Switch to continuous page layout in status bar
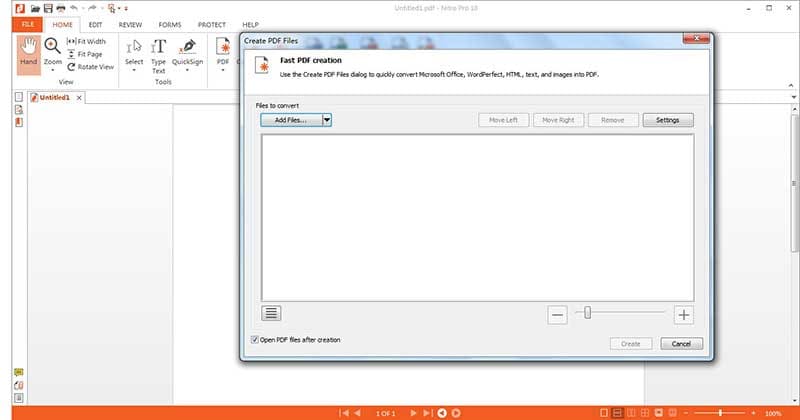 point(617,413)
